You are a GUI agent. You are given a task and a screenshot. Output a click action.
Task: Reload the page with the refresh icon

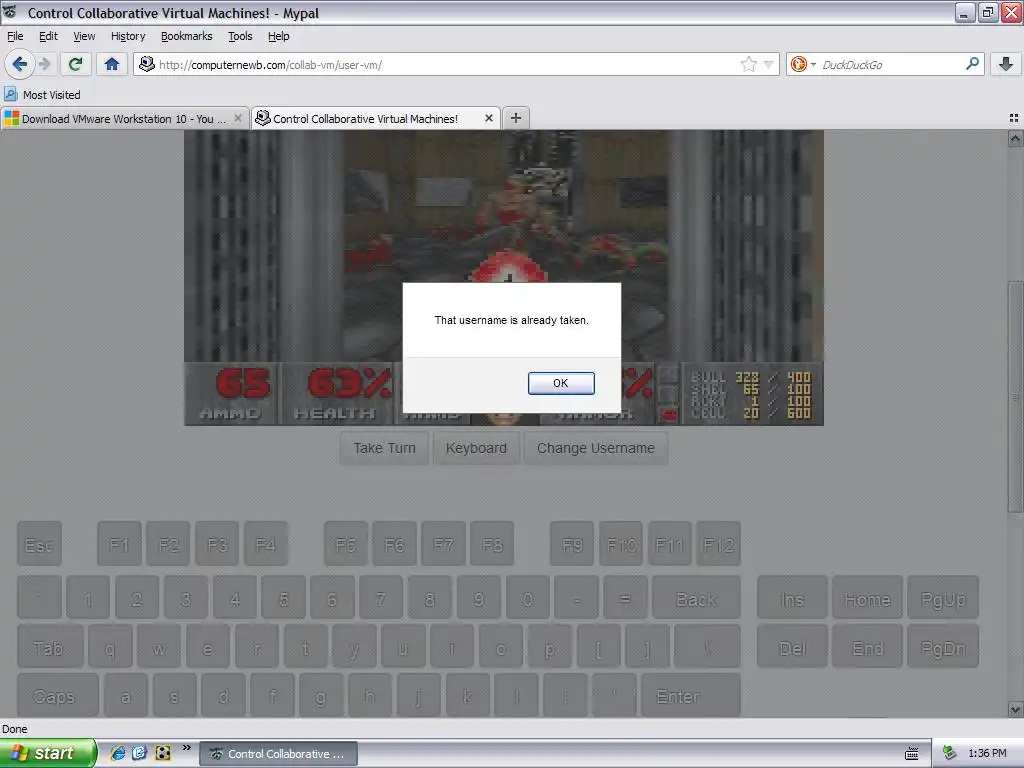tap(75, 64)
